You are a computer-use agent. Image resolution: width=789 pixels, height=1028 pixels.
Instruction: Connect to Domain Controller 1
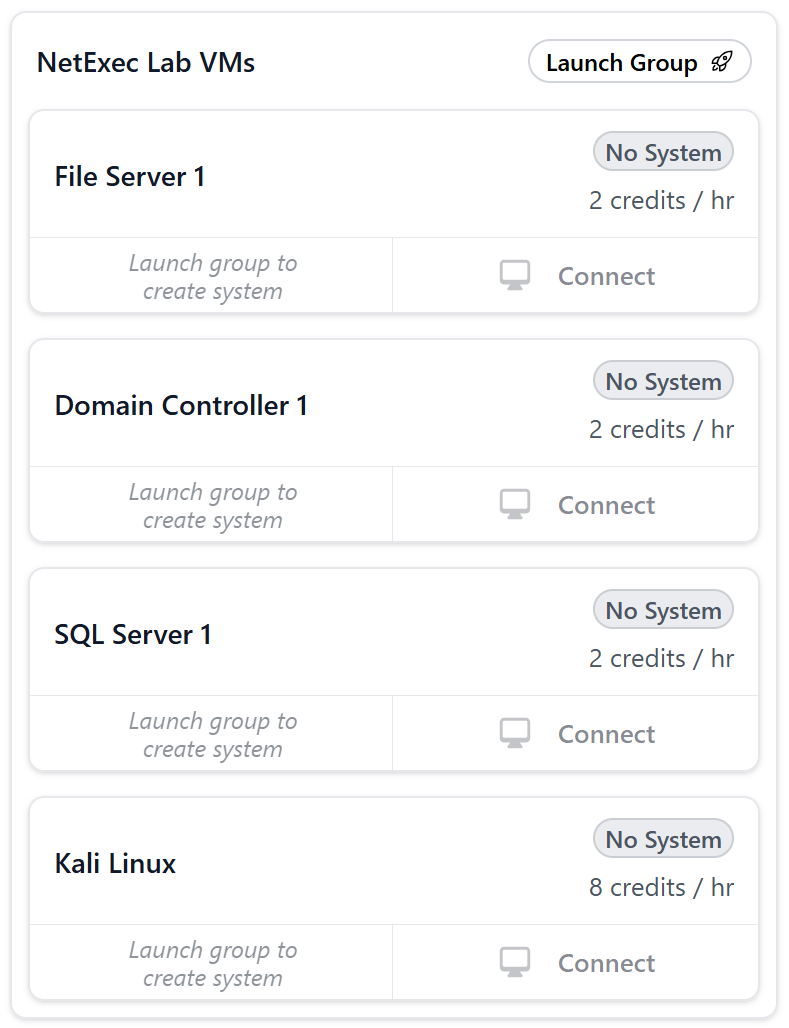pos(575,504)
